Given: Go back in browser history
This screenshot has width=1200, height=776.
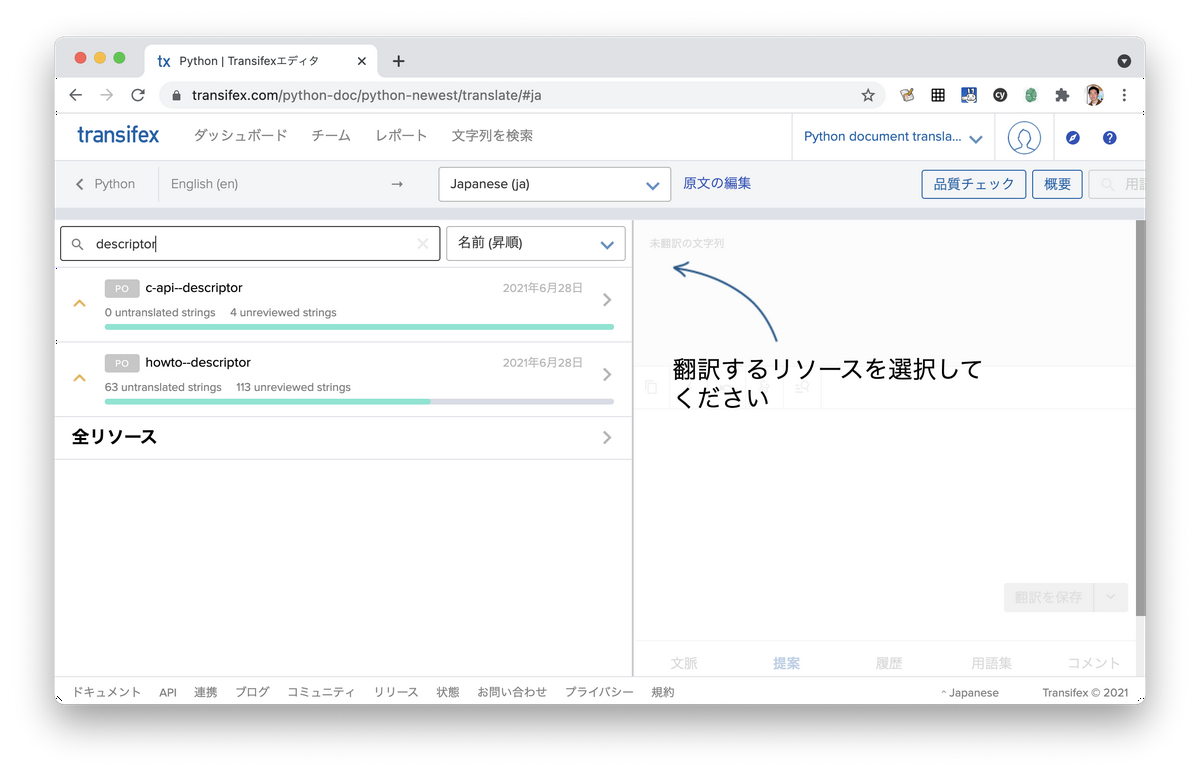Looking at the screenshot, I should [76, 95].
